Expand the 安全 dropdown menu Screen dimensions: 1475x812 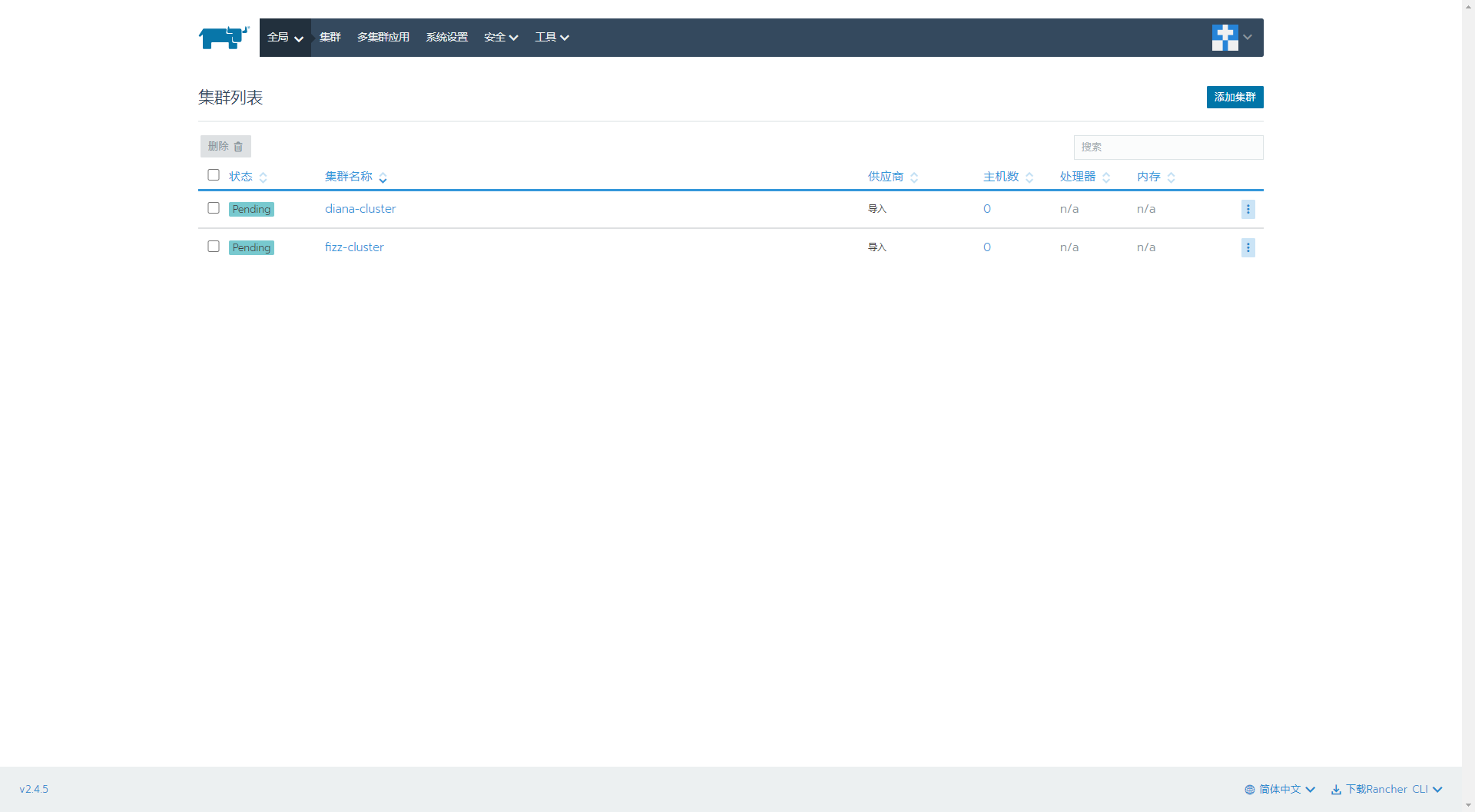coord(501,37)
